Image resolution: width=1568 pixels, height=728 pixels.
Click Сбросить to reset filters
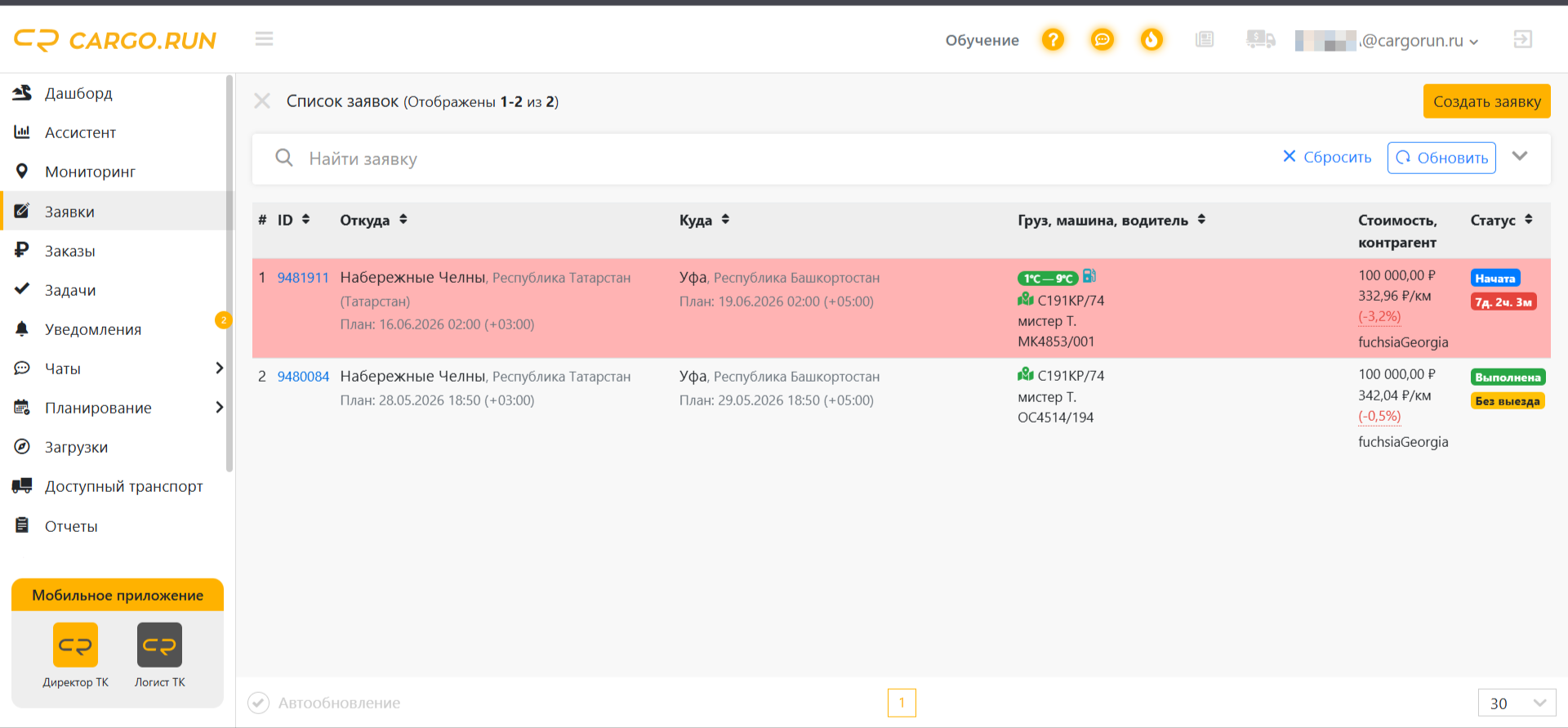point(1327,157)
